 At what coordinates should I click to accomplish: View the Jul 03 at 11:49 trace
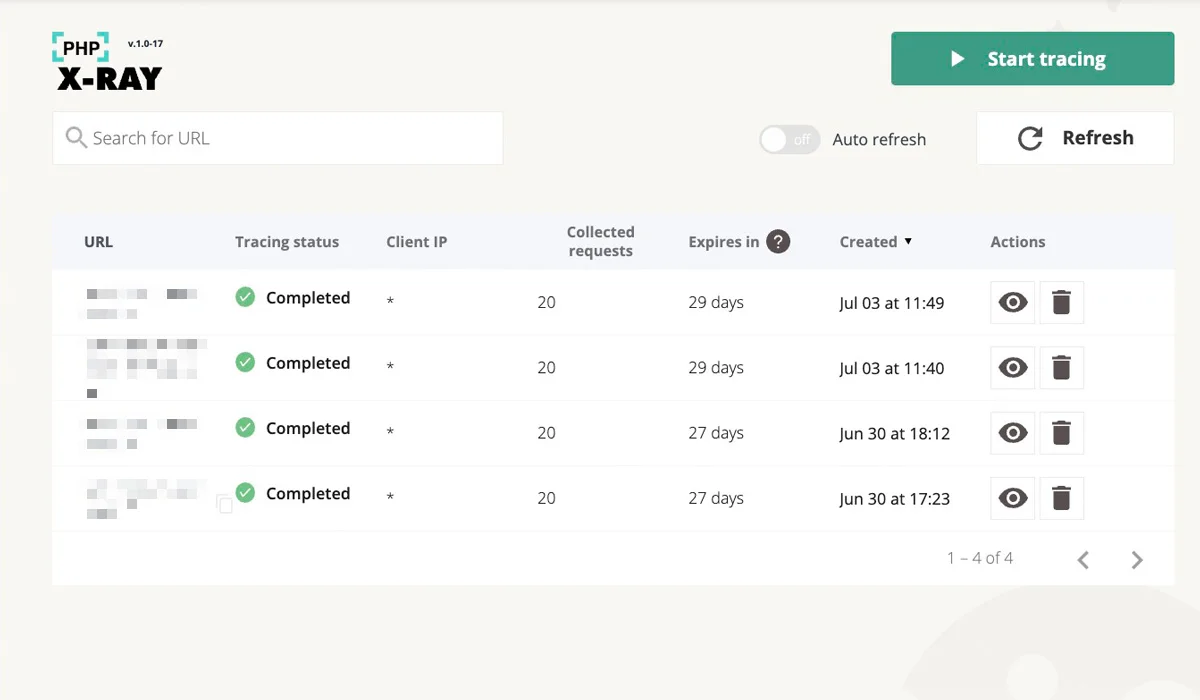tap(1013, 303)
